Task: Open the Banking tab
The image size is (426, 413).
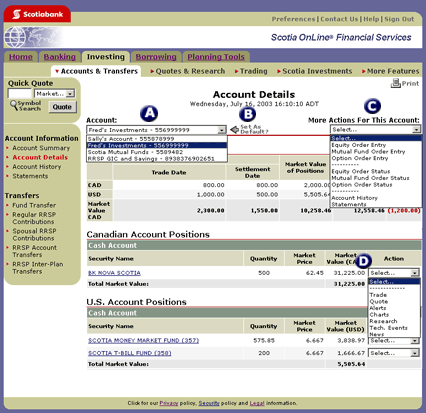Action: click(60, 57)
